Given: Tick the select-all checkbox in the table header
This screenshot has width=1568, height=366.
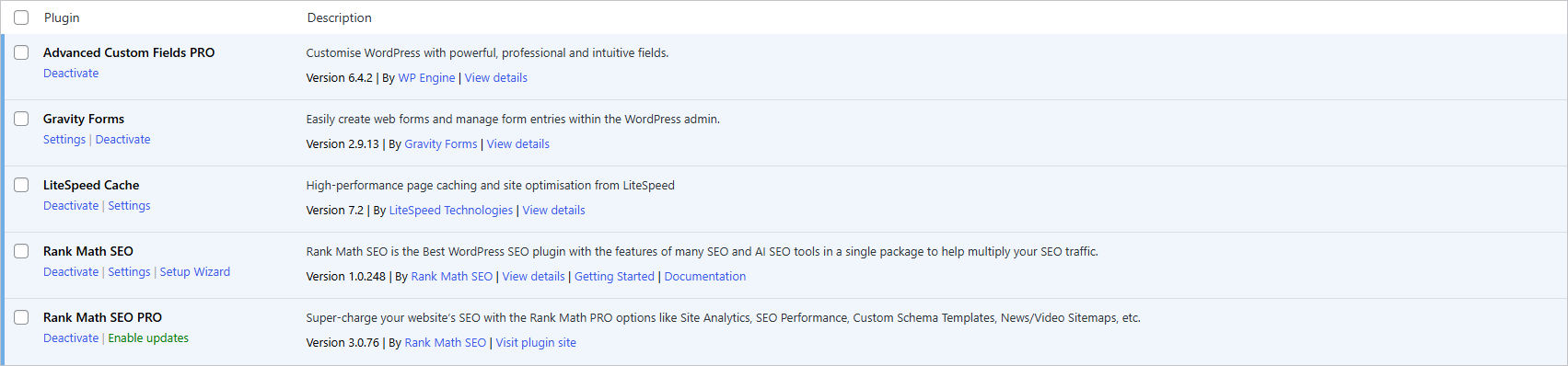Looking at the screenshot, I should (x=21, y=17).
